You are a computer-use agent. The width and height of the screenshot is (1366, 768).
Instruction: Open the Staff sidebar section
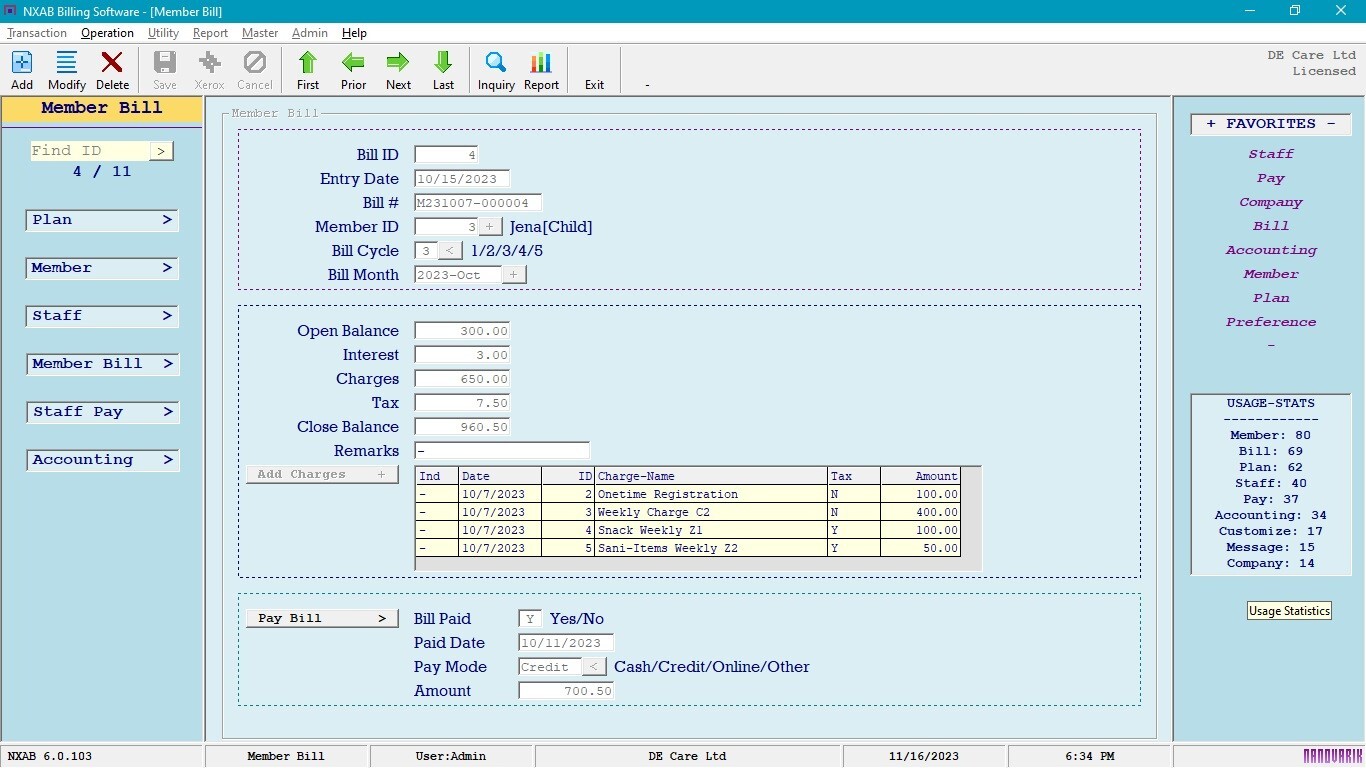pos(102,316)
